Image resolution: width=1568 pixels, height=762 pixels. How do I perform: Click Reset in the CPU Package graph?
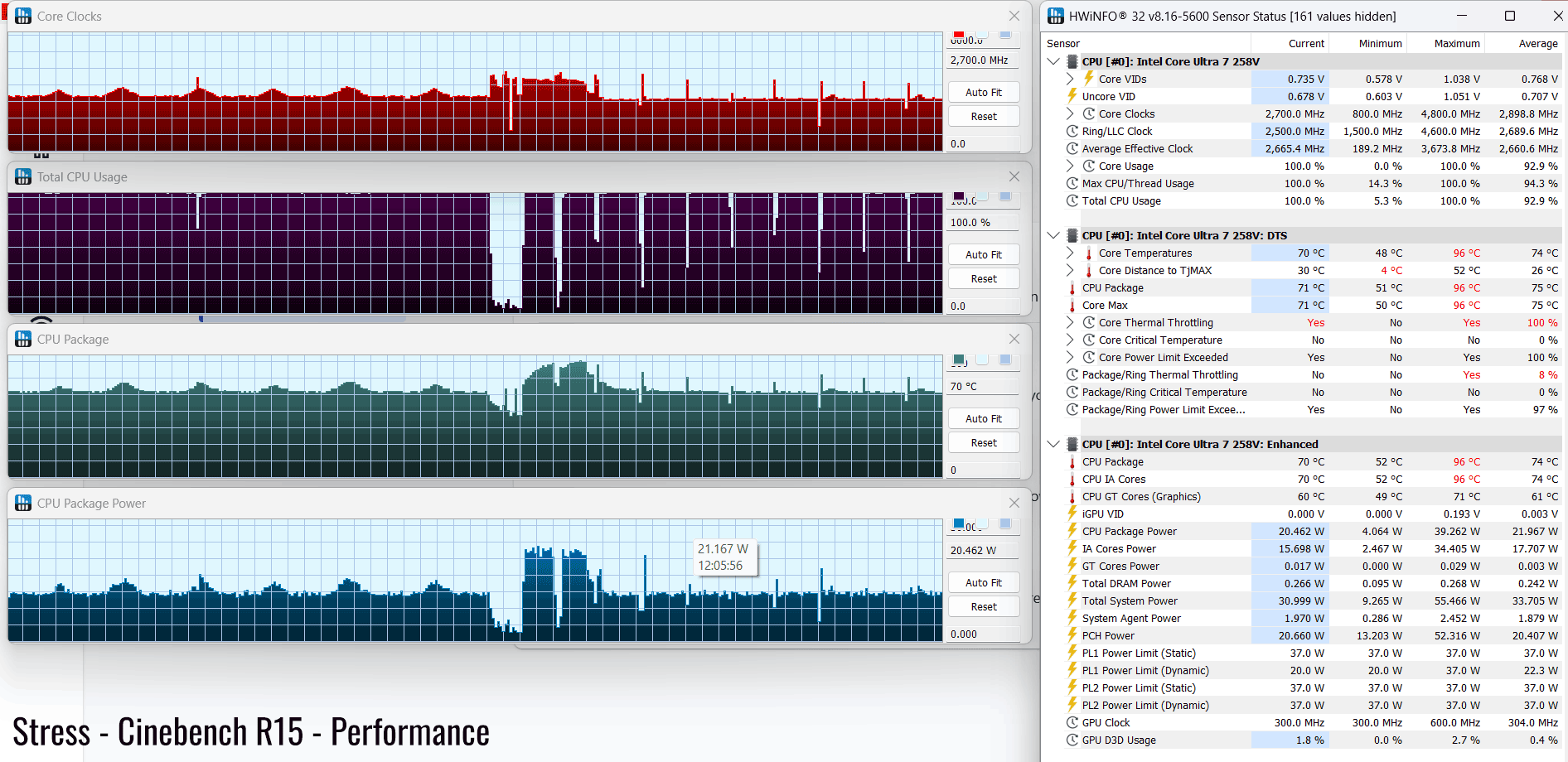984,442
